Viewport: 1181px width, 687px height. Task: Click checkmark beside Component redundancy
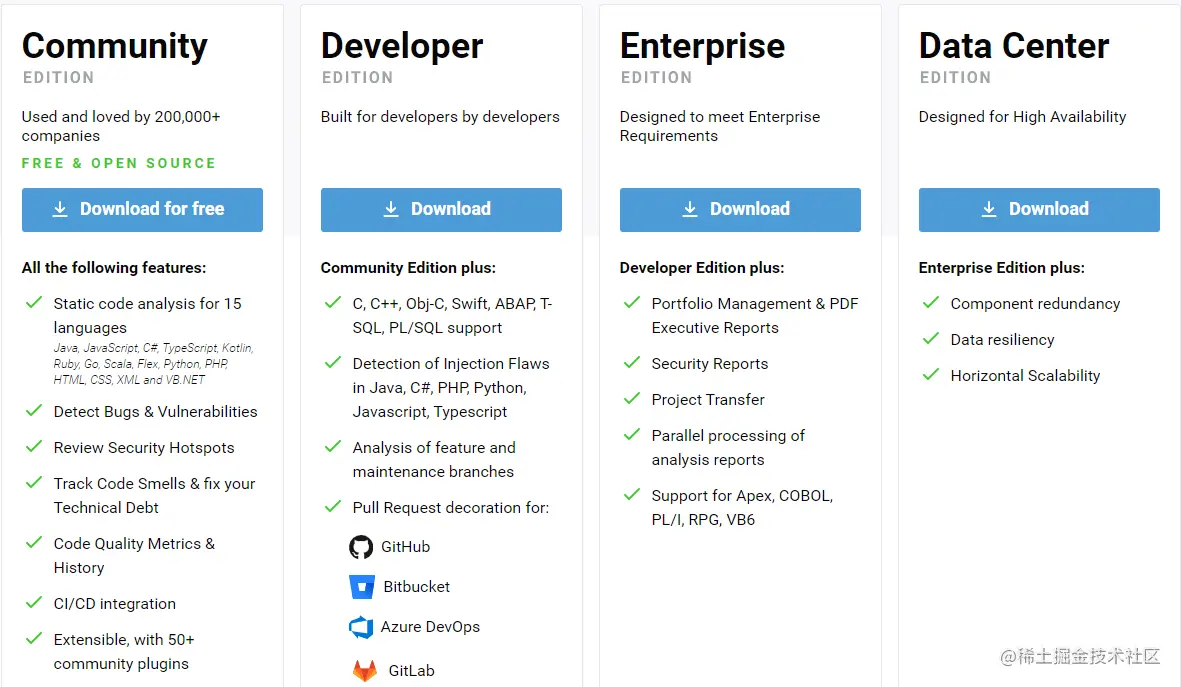(x=931, y=302)
